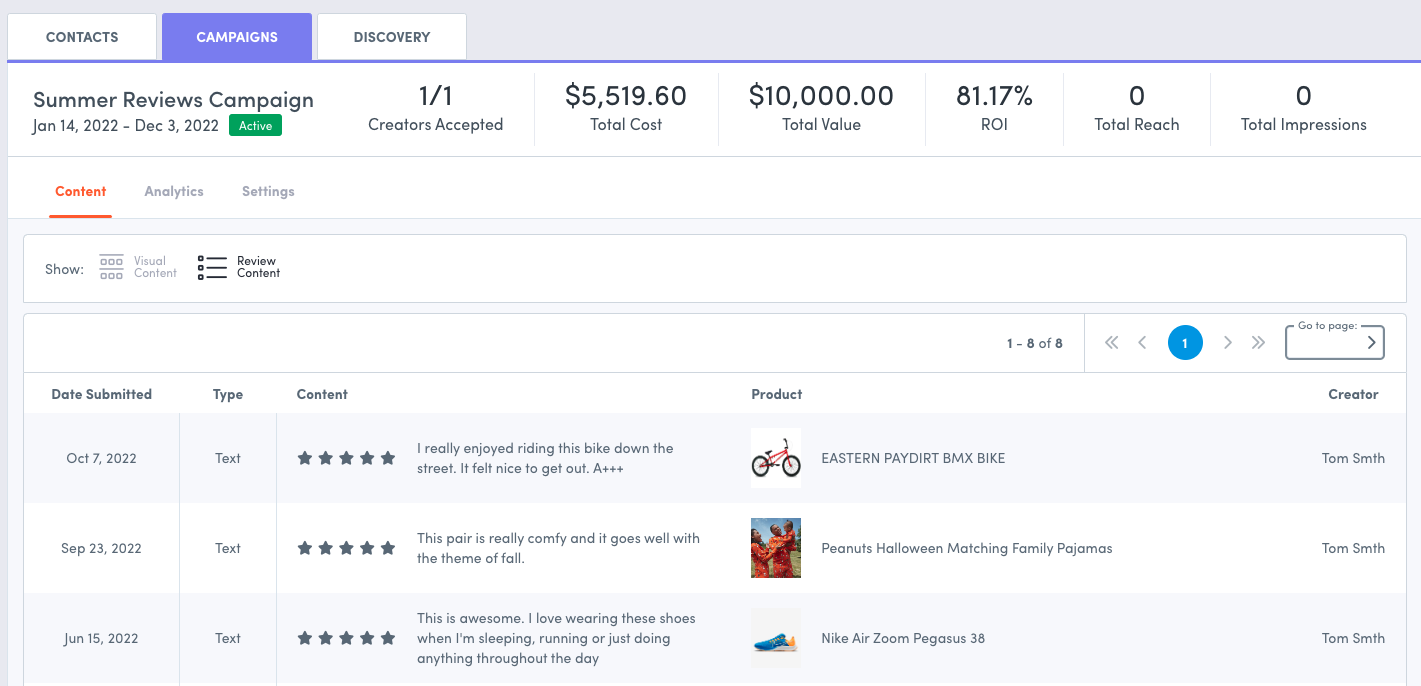The image size is (1421, 686).
Task: Go to previous page arrow
Action: [x=1142, y=343]
